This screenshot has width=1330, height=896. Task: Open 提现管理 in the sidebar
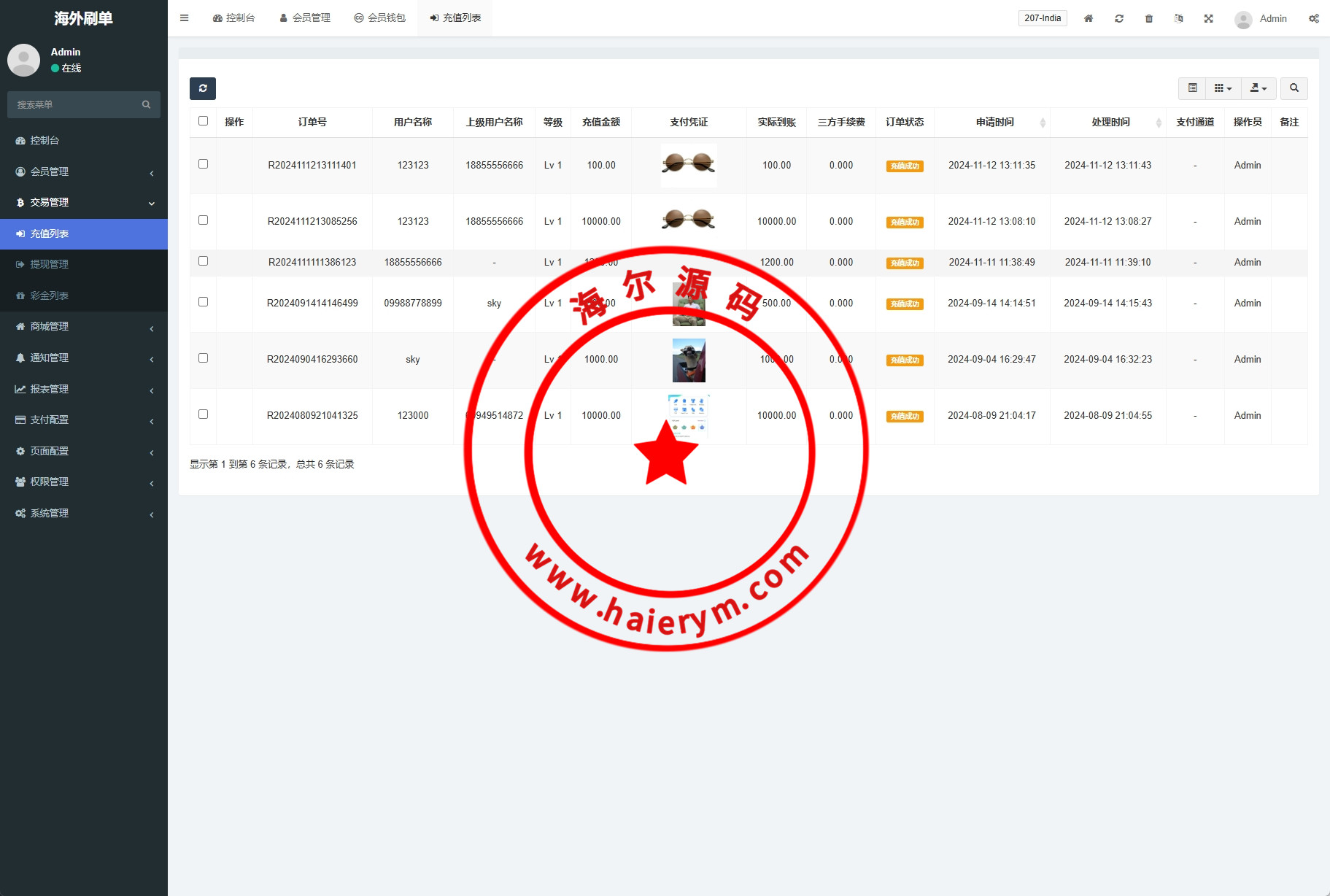pyautogui.click(x=49, y=264)
